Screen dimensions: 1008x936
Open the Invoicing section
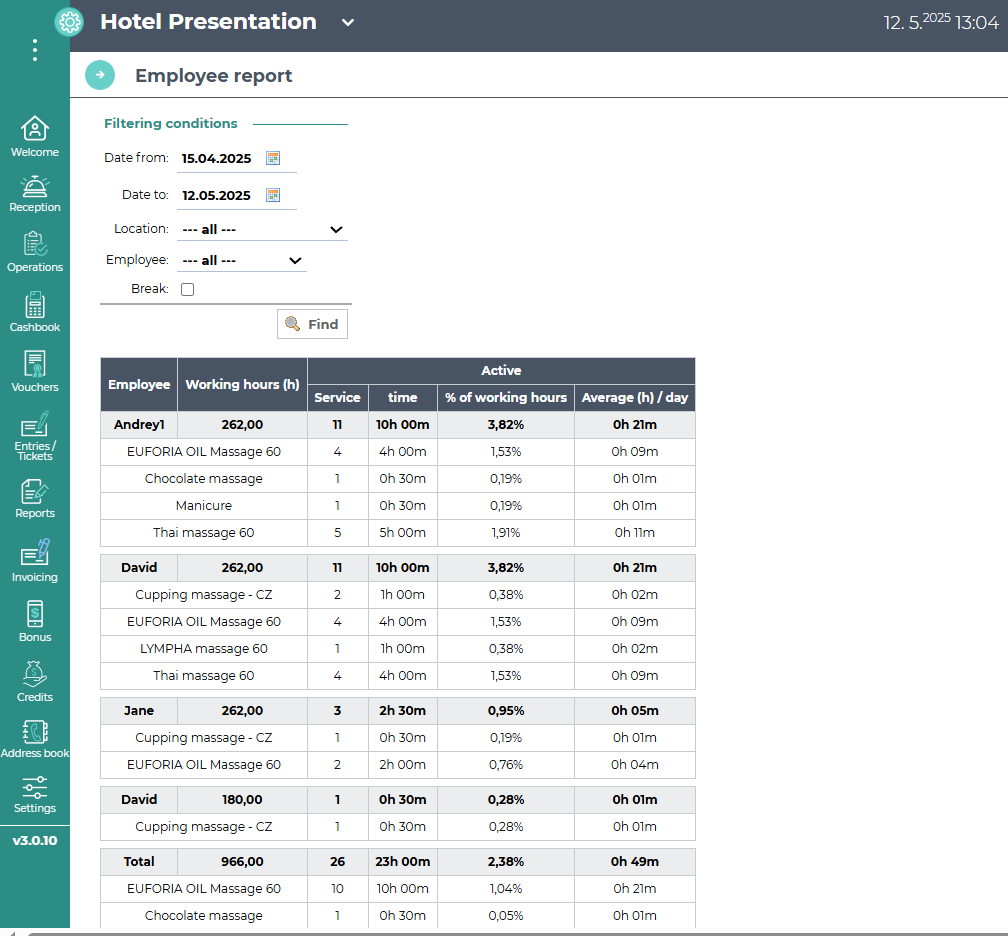tap(35, 561)
